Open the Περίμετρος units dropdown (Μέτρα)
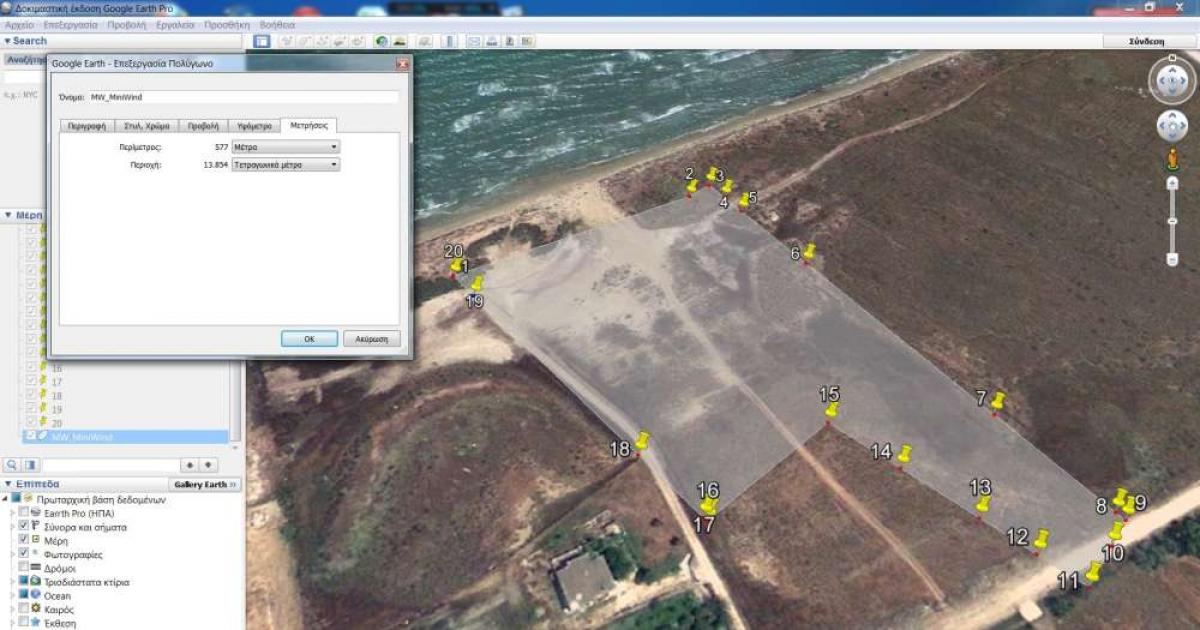This screenshot has width=1200, height=630. [285, 147]
